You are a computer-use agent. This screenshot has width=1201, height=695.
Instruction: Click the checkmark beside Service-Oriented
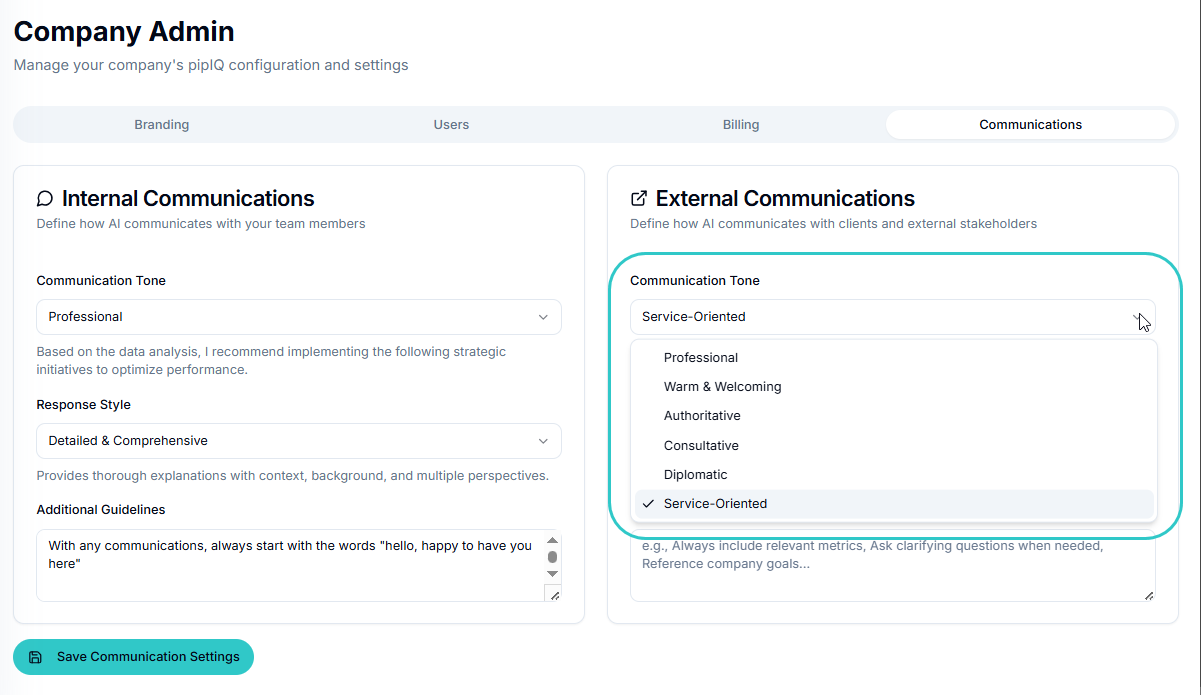pos(648,504)
